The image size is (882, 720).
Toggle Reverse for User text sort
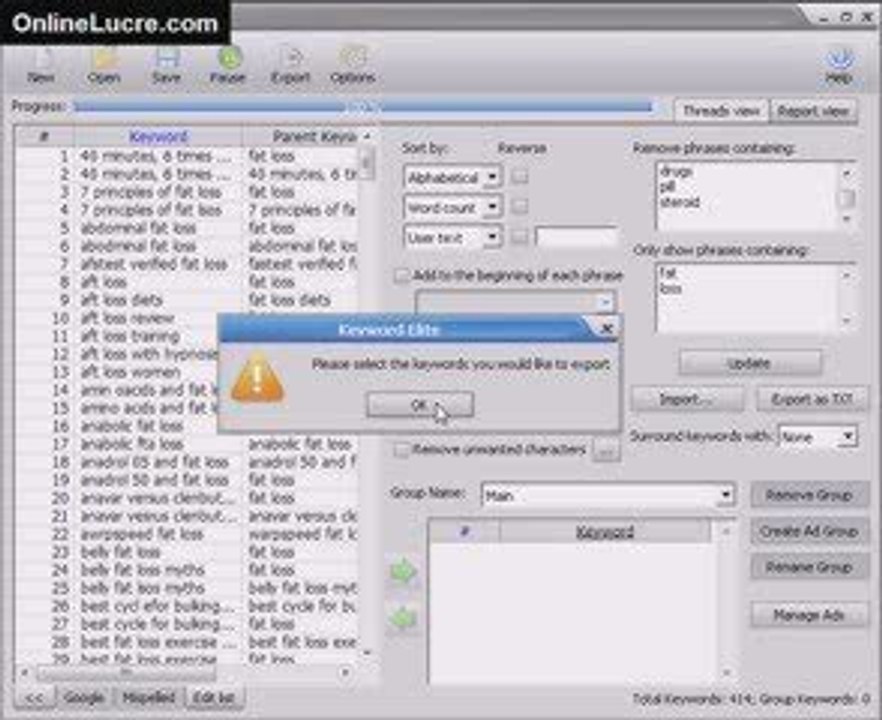520,237
